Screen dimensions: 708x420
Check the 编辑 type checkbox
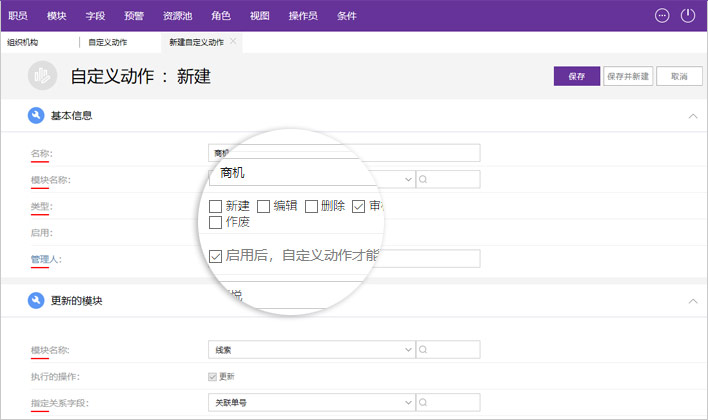pos(264,206)
